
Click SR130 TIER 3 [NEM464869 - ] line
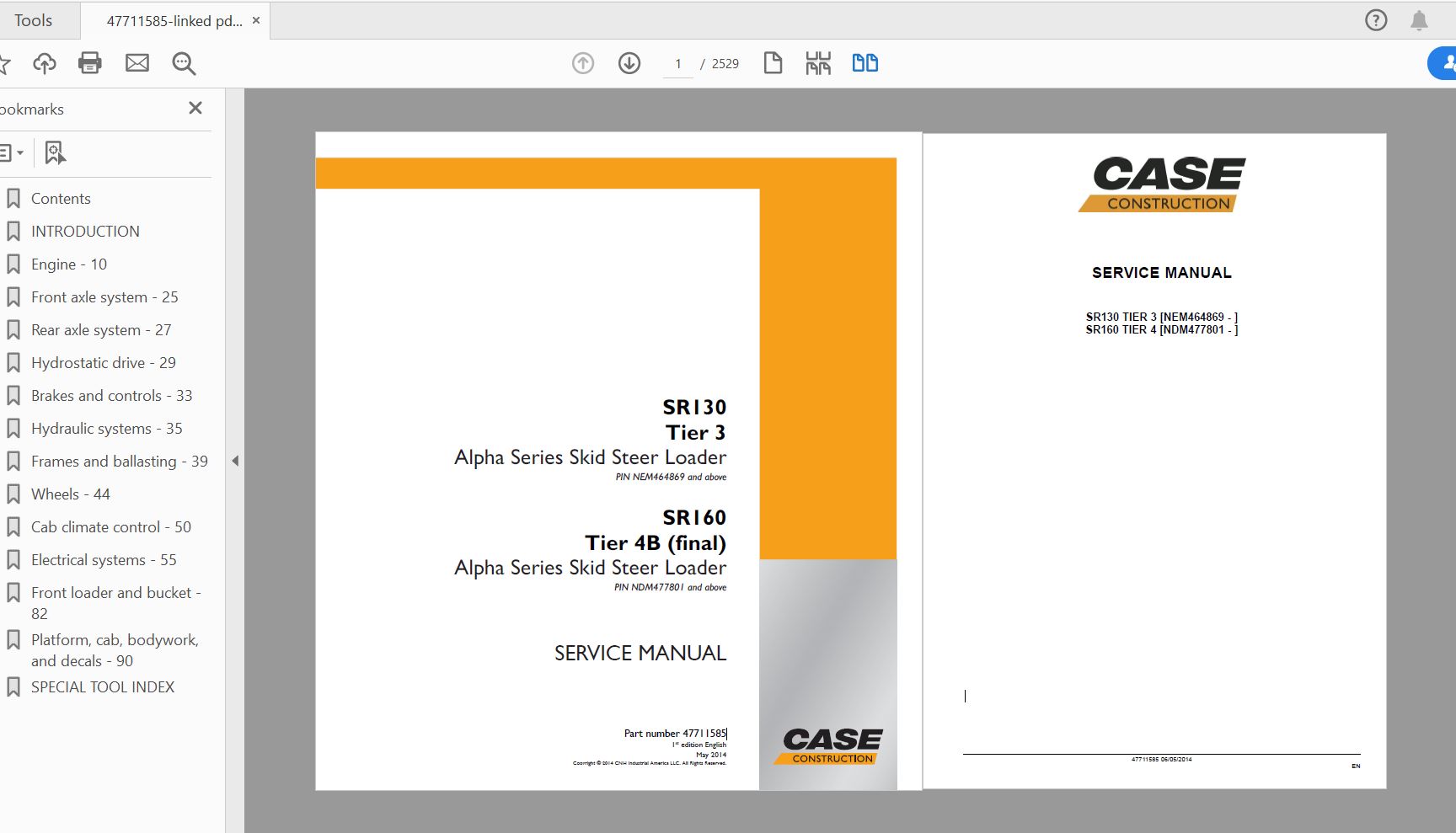point(1162,318)
